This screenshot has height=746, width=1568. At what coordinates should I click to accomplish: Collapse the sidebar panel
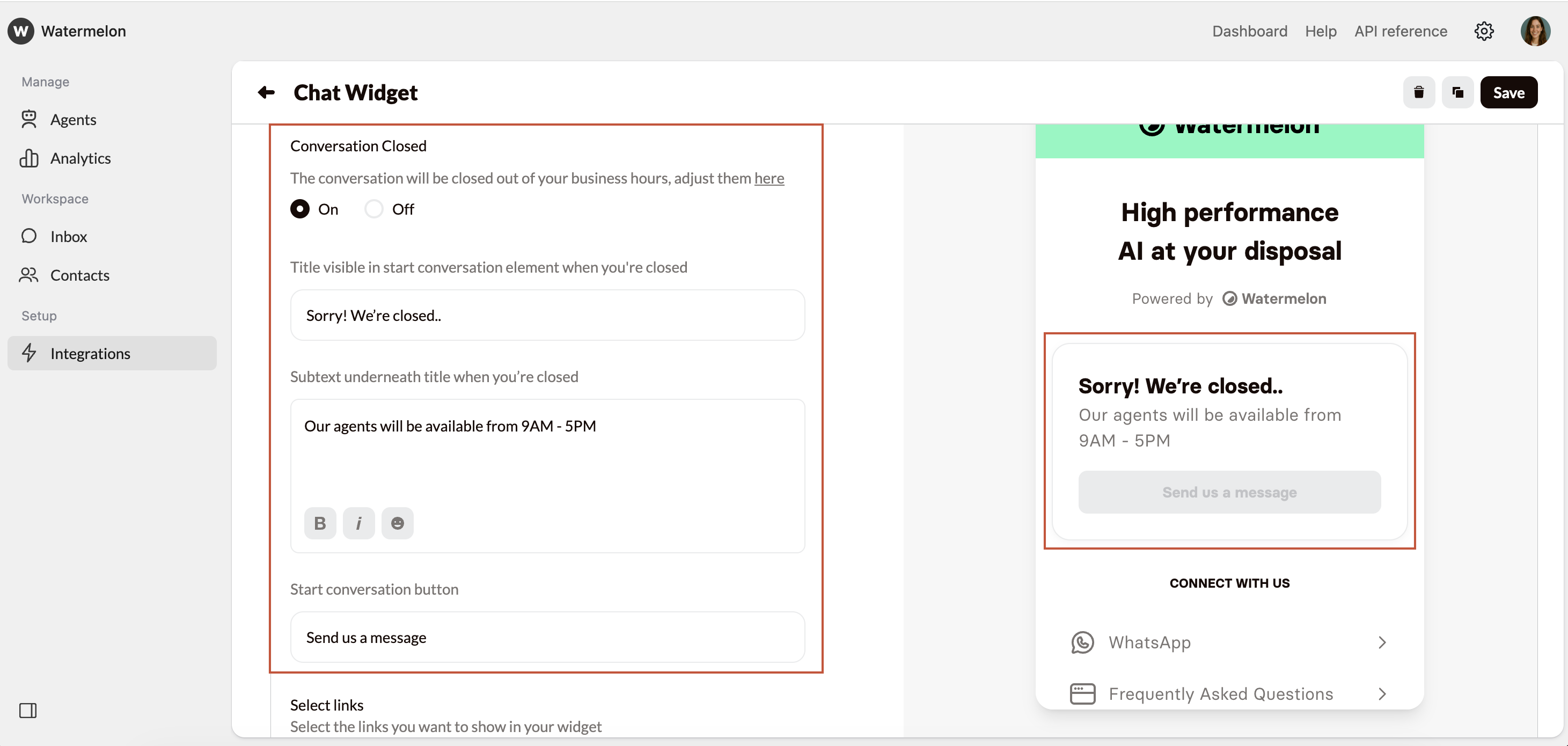point(28,710)
